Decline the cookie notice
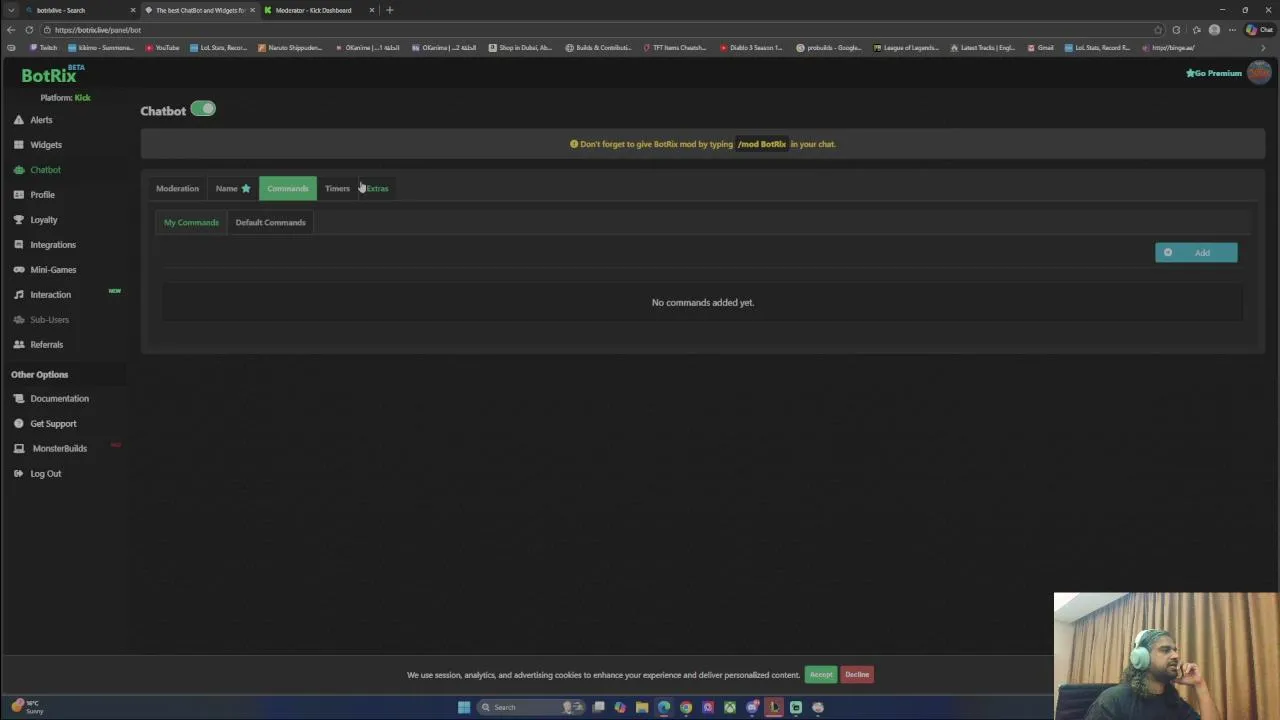 click(857, 675)
